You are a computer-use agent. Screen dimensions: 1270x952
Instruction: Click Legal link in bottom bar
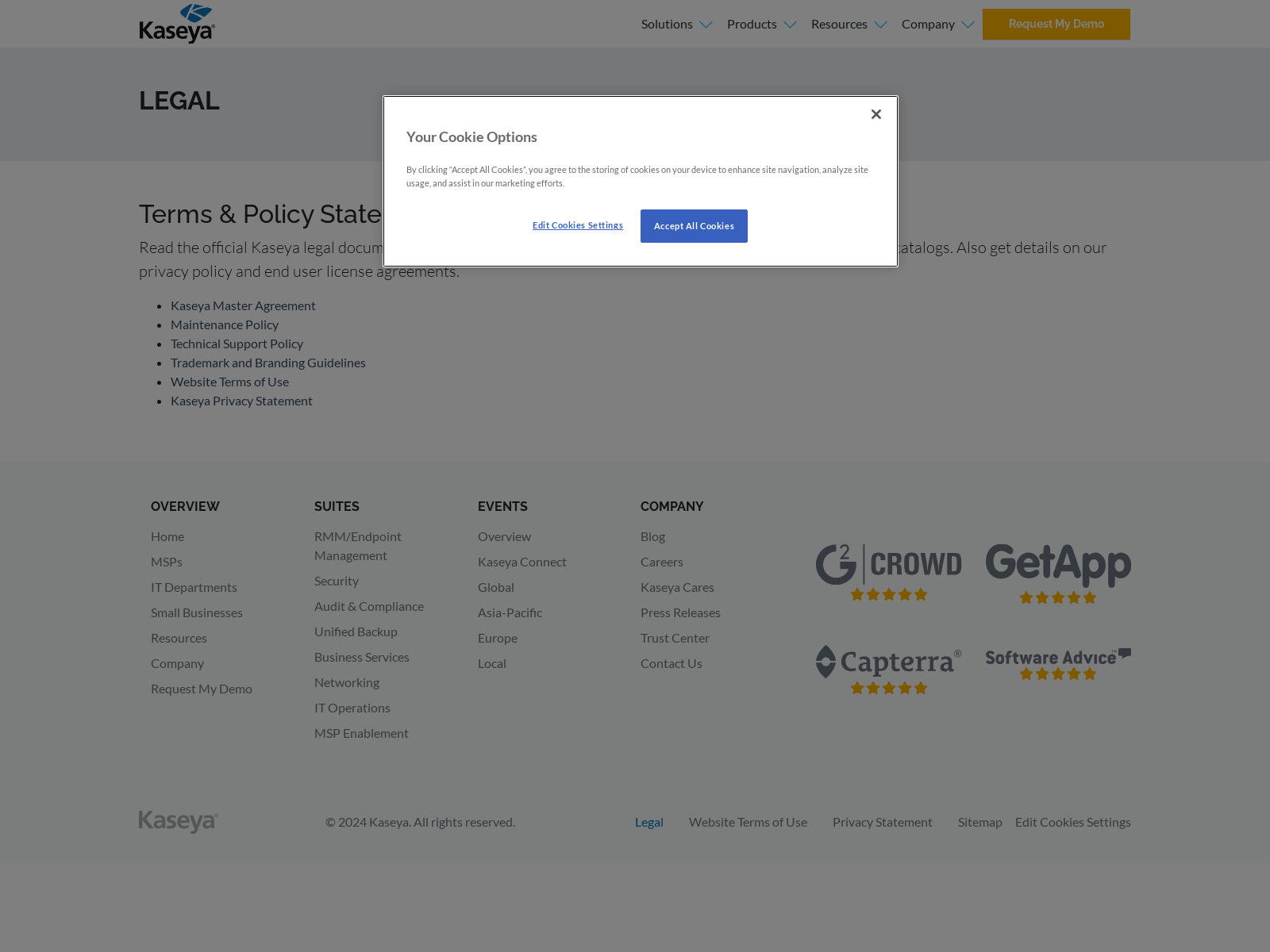[x=649, y=822]
